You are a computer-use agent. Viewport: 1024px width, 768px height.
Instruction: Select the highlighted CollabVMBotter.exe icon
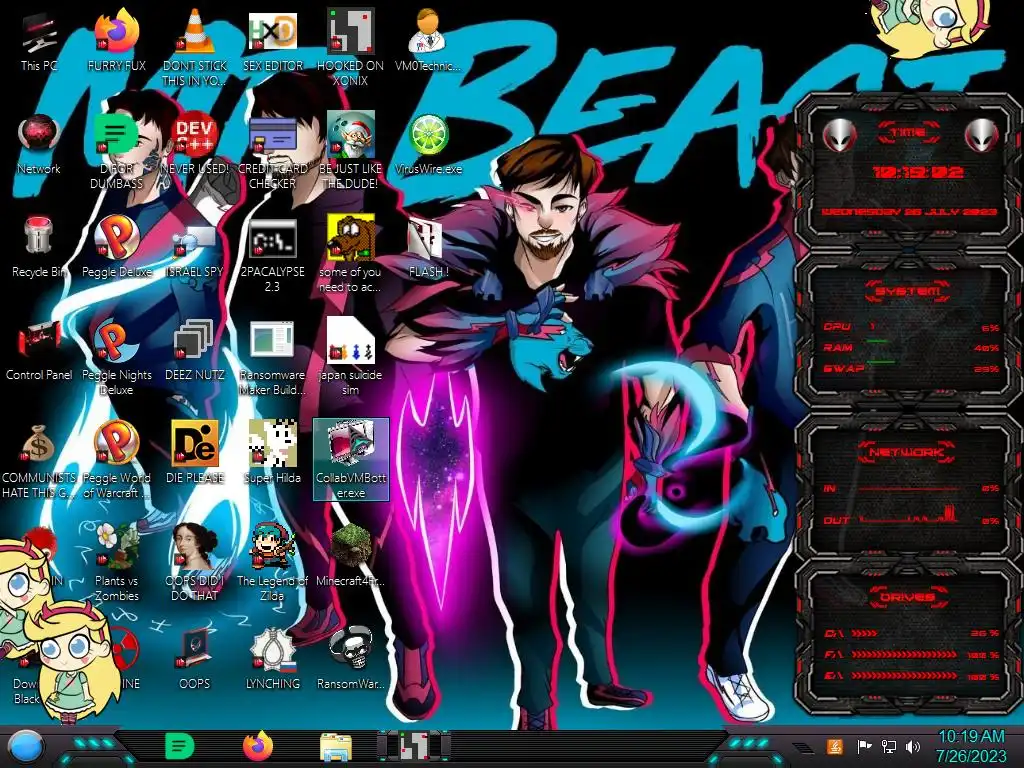coord(351,460)
